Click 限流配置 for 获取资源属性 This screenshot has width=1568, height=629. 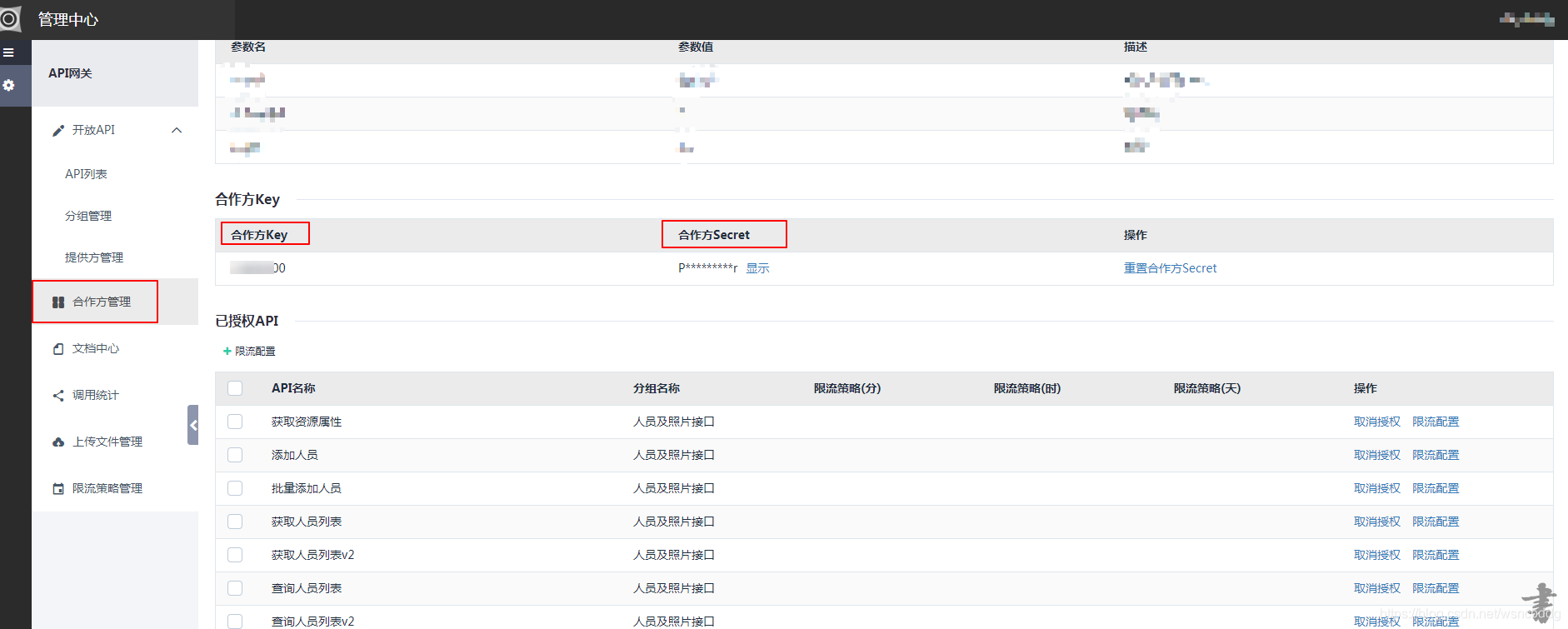coord(1436,422)
